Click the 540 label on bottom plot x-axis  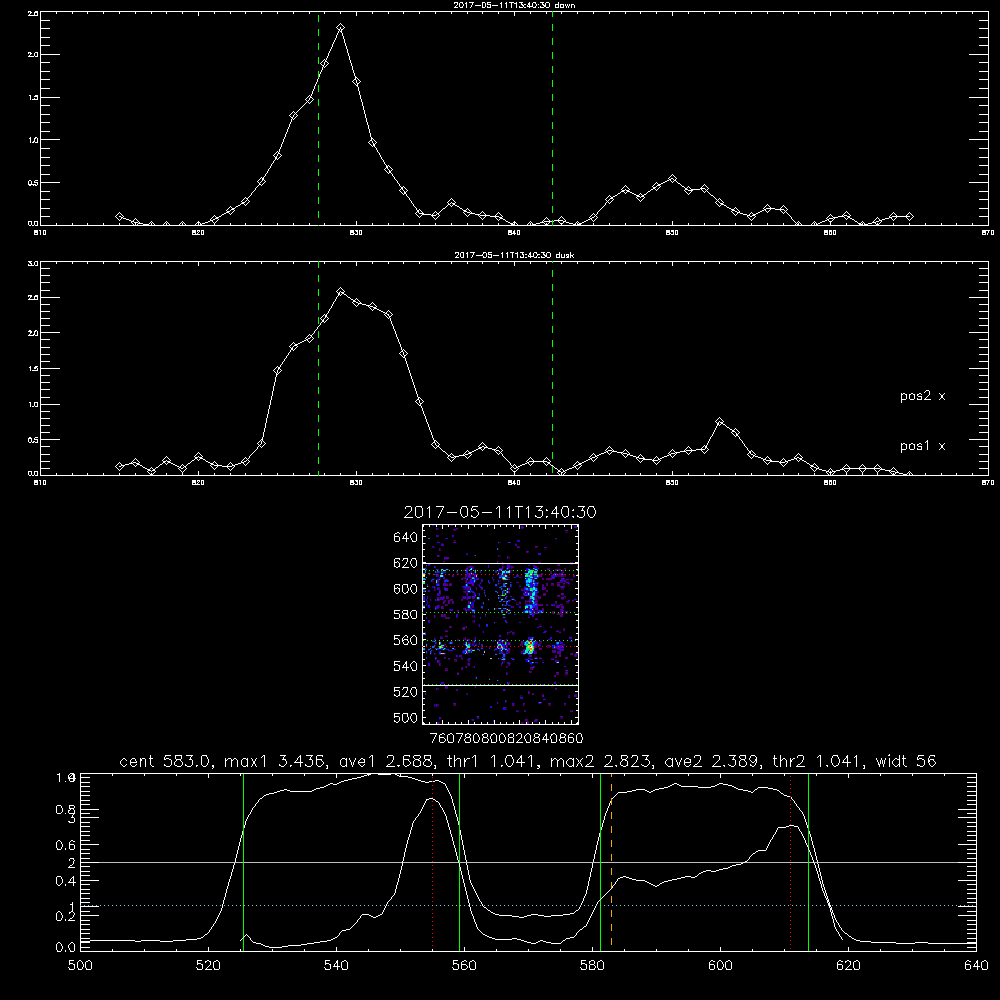click(336, 965)
